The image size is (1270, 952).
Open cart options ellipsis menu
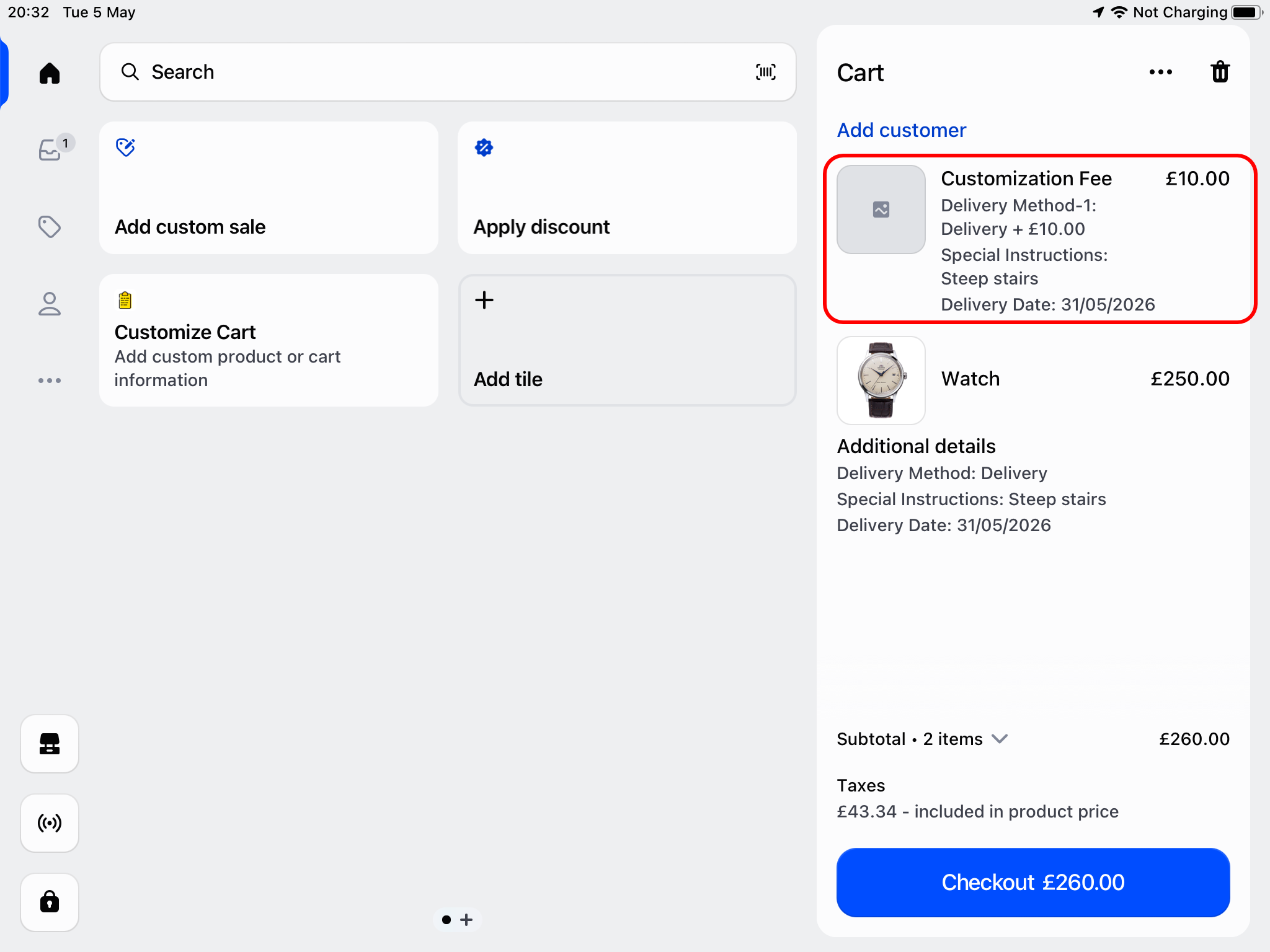[x=1160, y=72]
